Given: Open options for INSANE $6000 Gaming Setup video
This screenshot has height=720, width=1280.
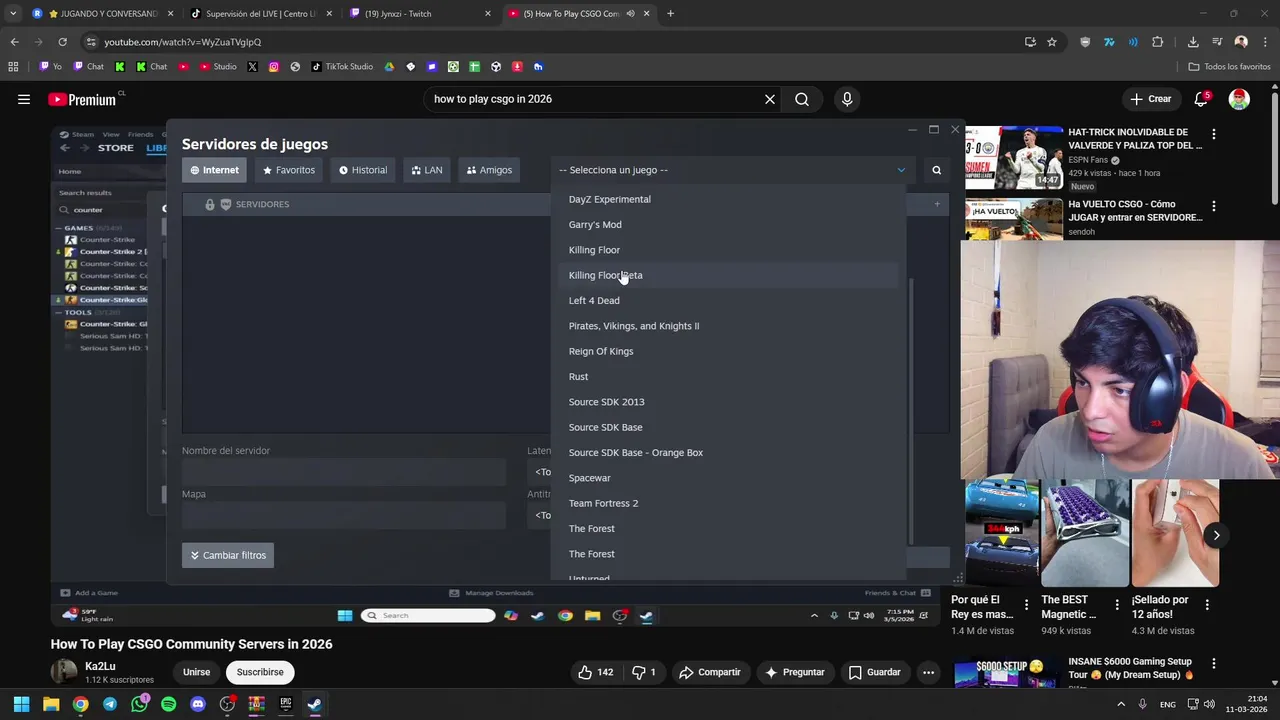Looking at the screenshot, I should click(x=1214, y=663).
